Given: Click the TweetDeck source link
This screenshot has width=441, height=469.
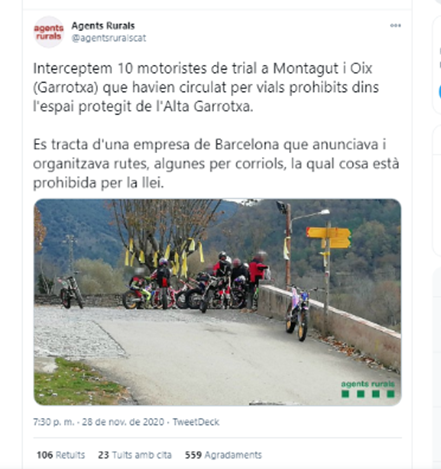Looking at the screenshot, I should tap(196, 422).
